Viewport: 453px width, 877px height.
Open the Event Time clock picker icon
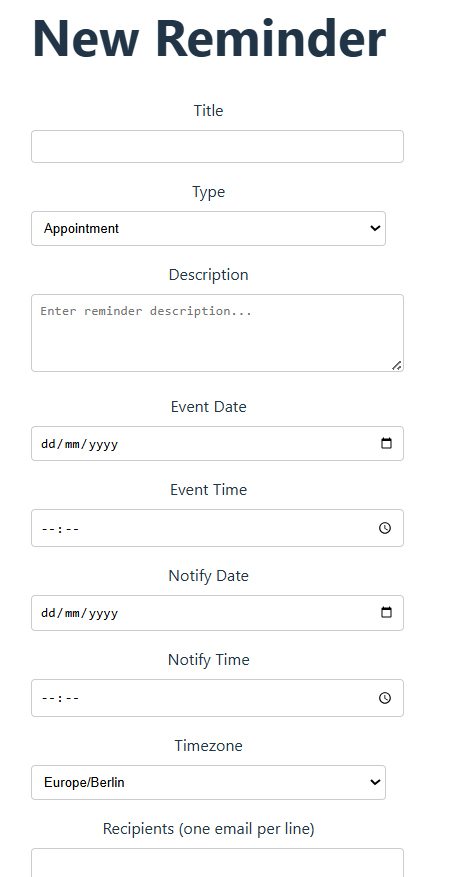click(385, 528)
